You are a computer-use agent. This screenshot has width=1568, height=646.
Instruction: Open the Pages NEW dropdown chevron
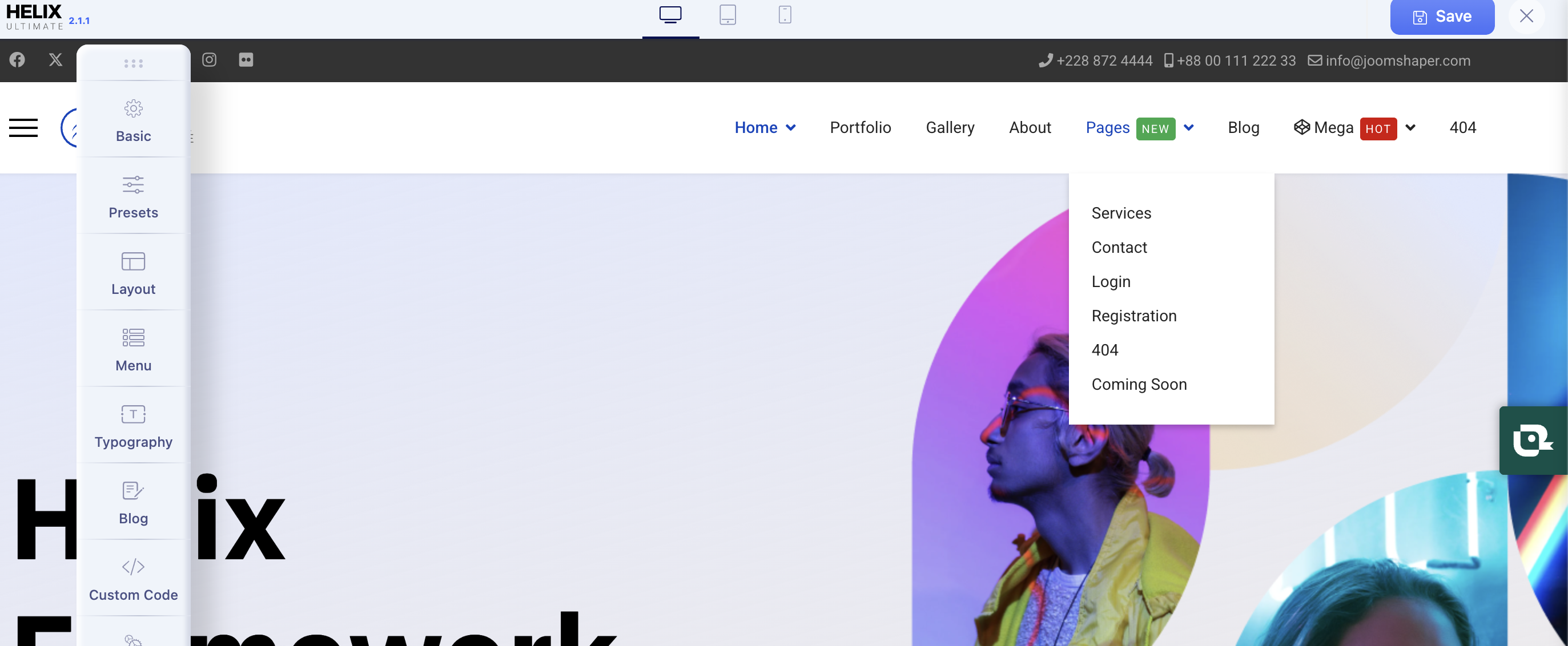(1189, 128)
